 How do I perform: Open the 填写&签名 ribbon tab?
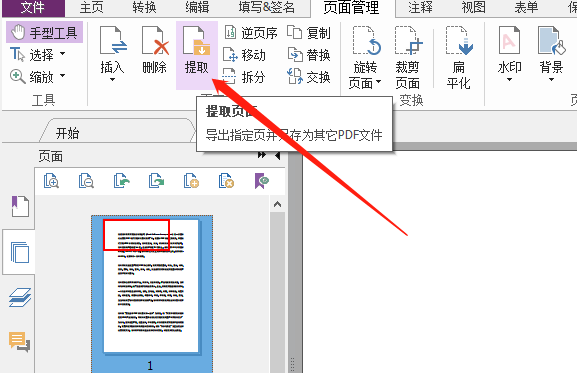(266, 7)
